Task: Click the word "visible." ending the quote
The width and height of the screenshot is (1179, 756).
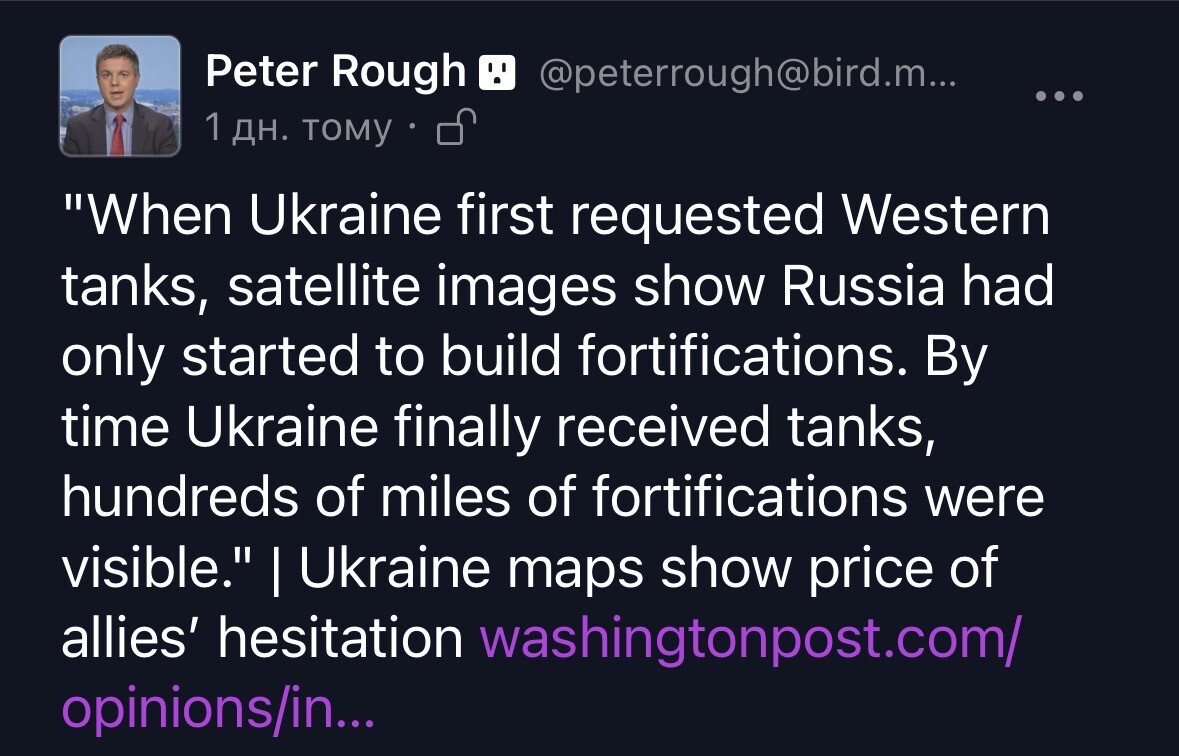Action: 157,569
